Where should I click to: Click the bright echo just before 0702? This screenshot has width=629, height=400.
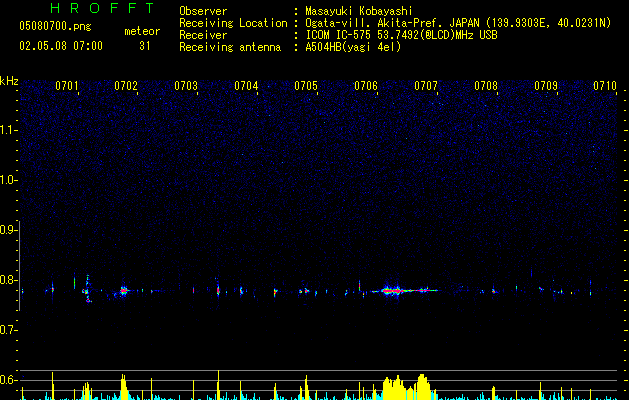(x=124, y=290)
